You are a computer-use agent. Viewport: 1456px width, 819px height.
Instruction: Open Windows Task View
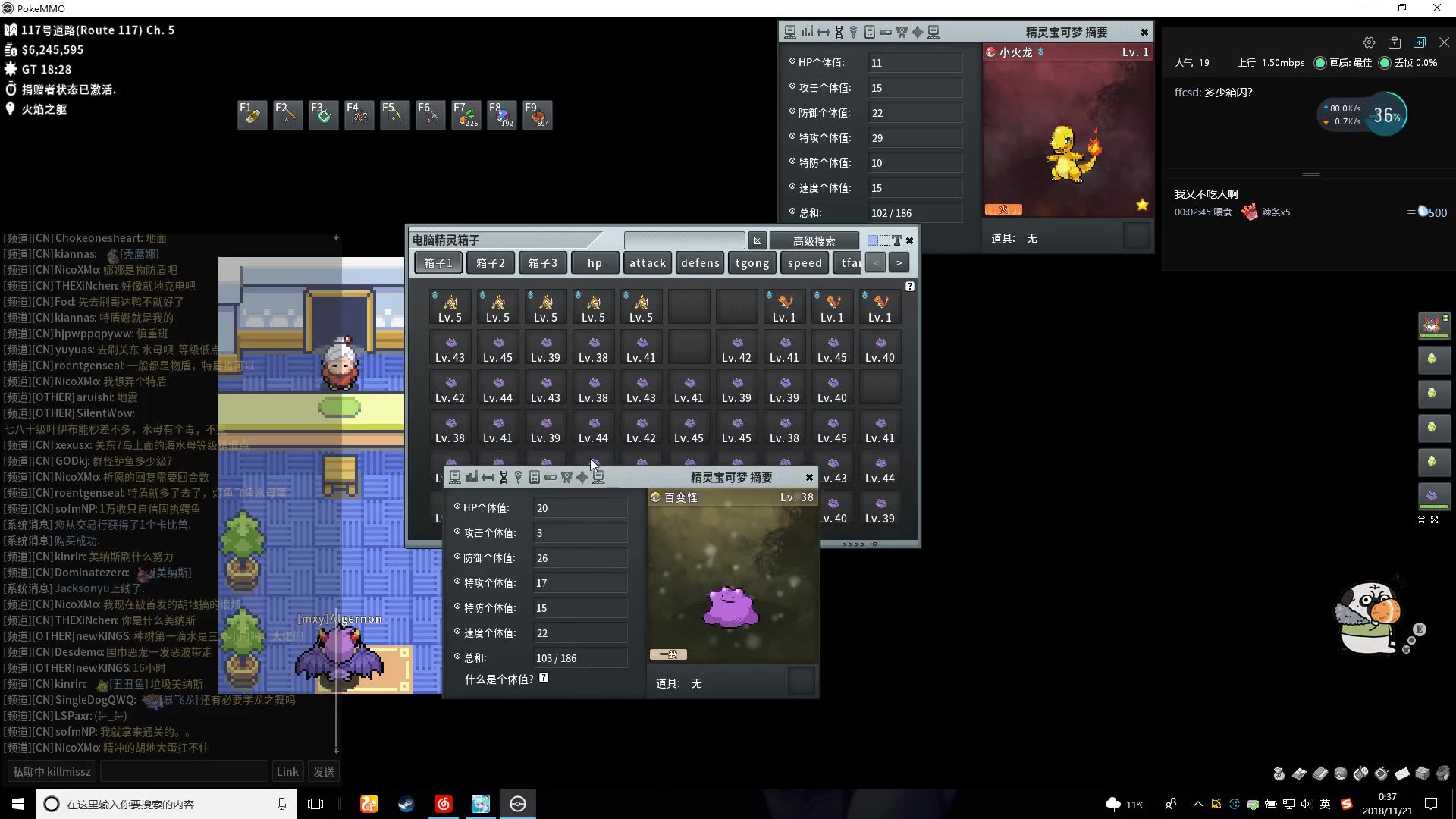[315, 804]
